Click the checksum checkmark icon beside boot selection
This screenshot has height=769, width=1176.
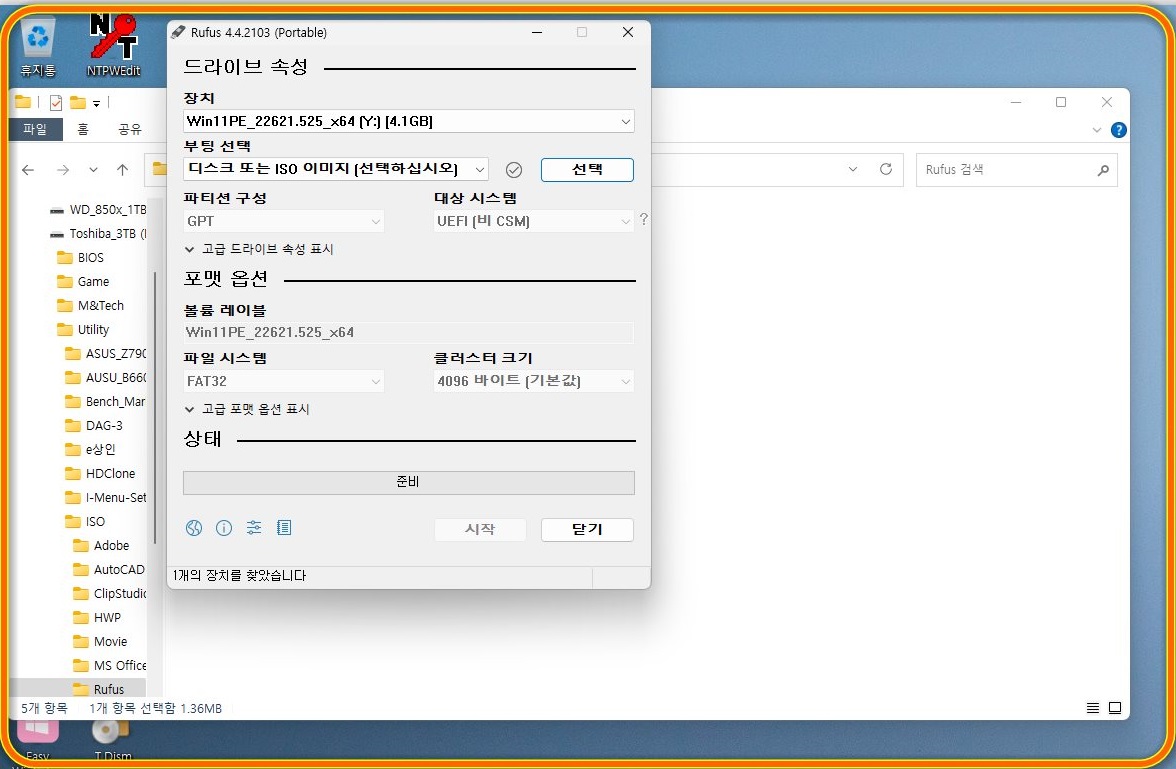(x=514, y=170)
